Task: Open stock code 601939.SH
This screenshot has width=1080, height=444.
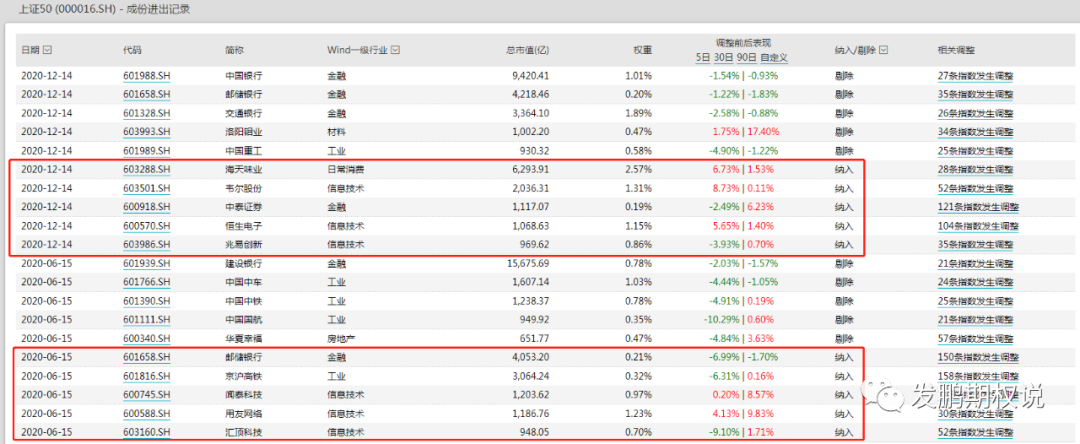Action: pos(146,263)
